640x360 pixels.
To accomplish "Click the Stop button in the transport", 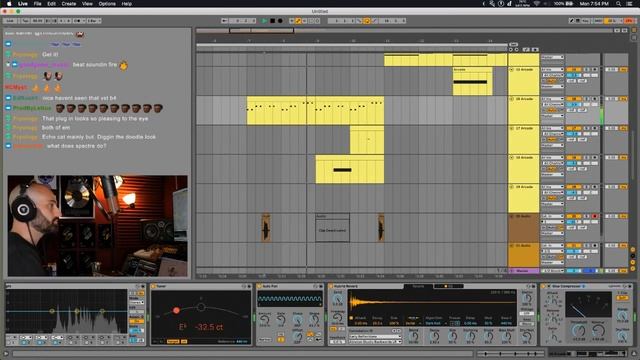I will (272, 20).
